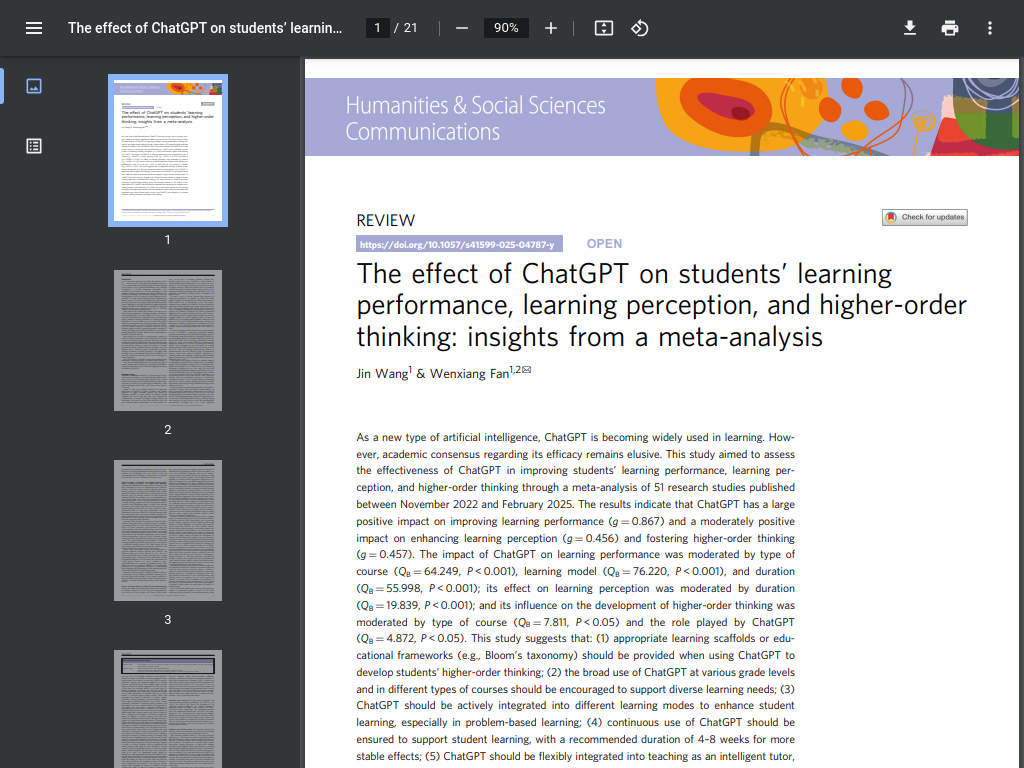Viewport: 1024px width, 768px height.
Task: Click the zoom out minus button
Action: point(462,28)
